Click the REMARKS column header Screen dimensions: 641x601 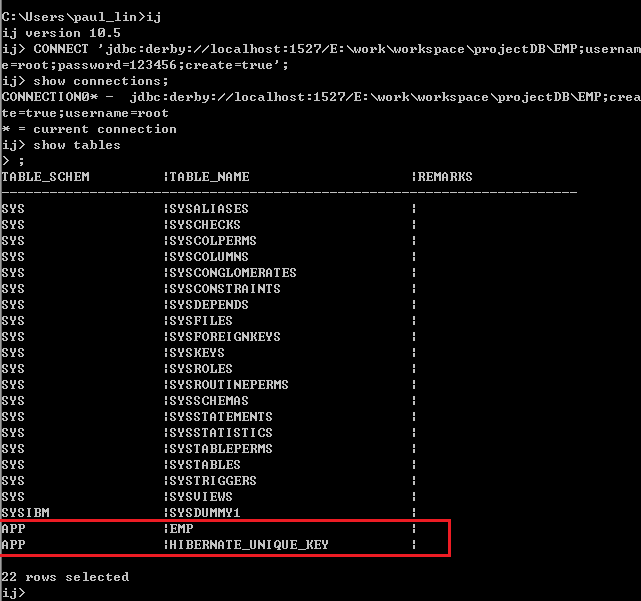click(445, 177)
